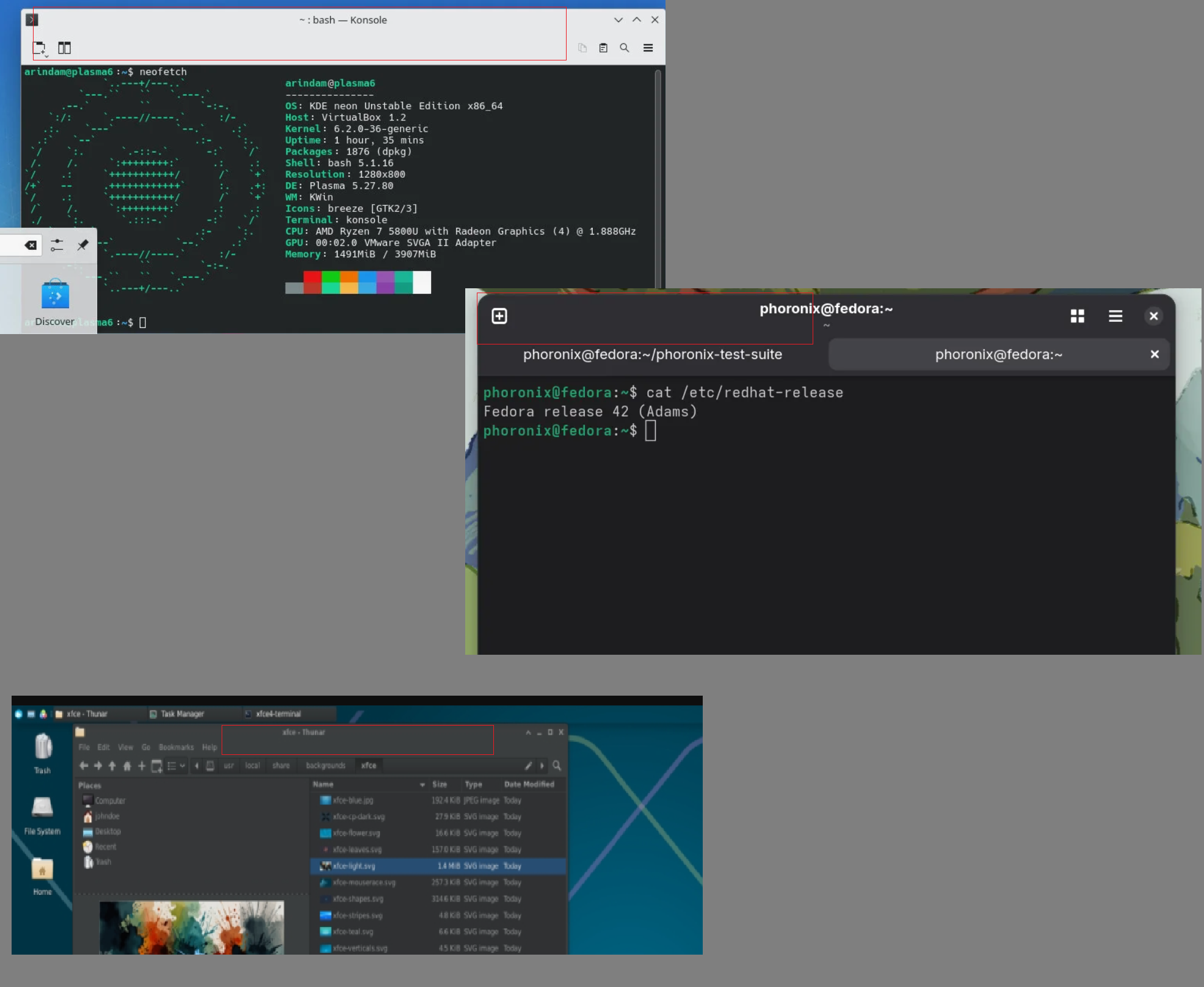Open the Bookmarks menu in Thunar

pyautogui.click(x=176, y=747)
